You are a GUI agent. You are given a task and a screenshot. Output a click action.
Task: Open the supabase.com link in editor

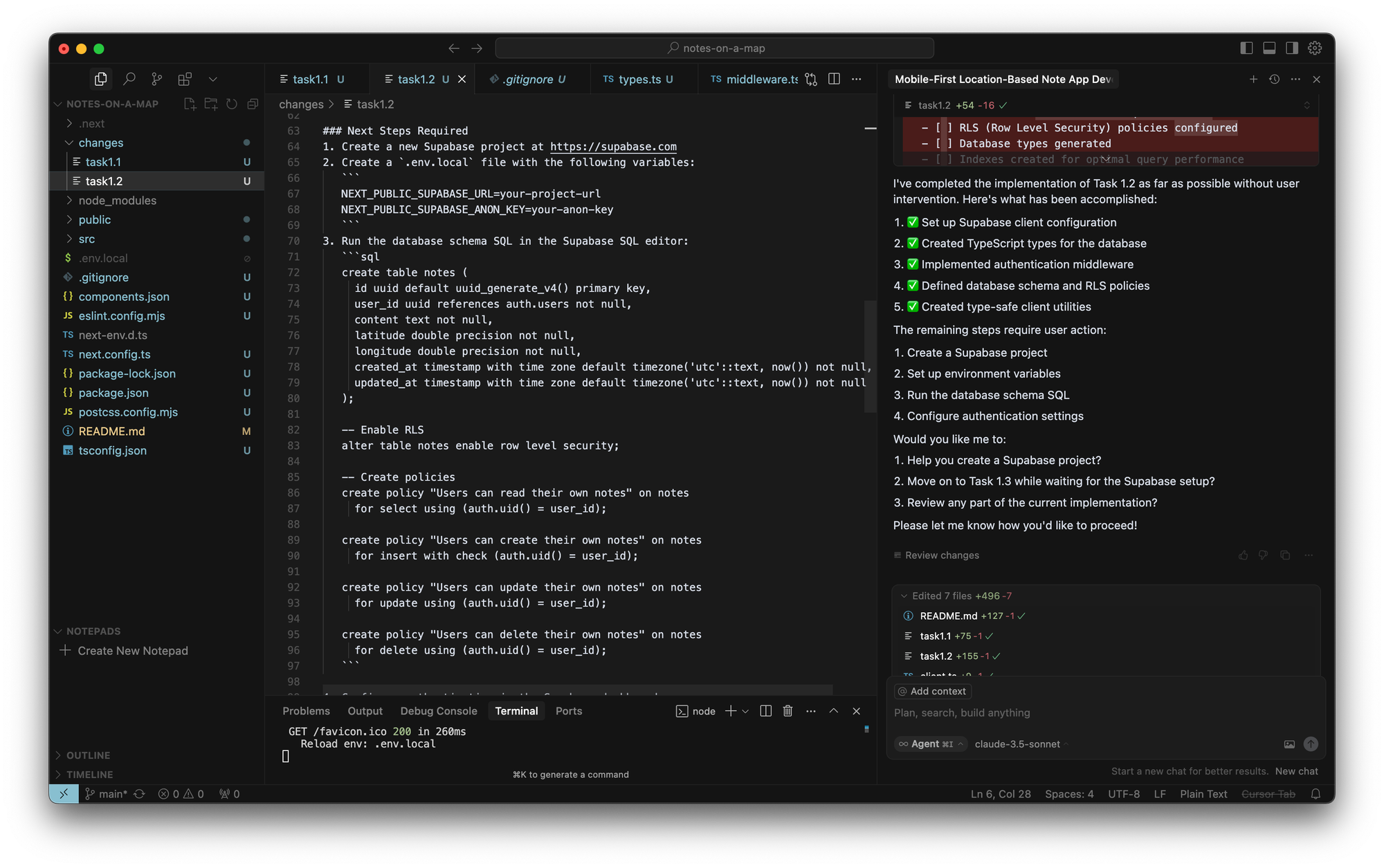point(613,147)
